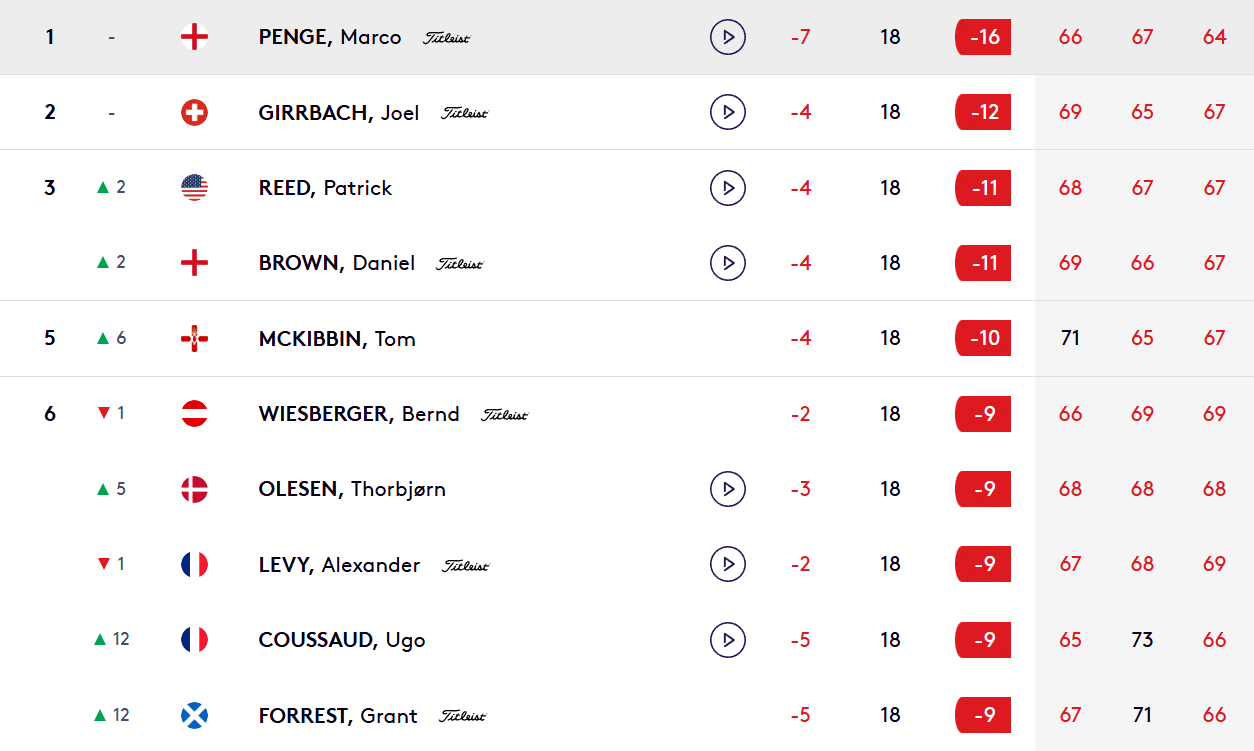Click the England flag beside Marco Penge
Image resolution: width=1254 pixels, height=751 pixels.
(194, 38)
